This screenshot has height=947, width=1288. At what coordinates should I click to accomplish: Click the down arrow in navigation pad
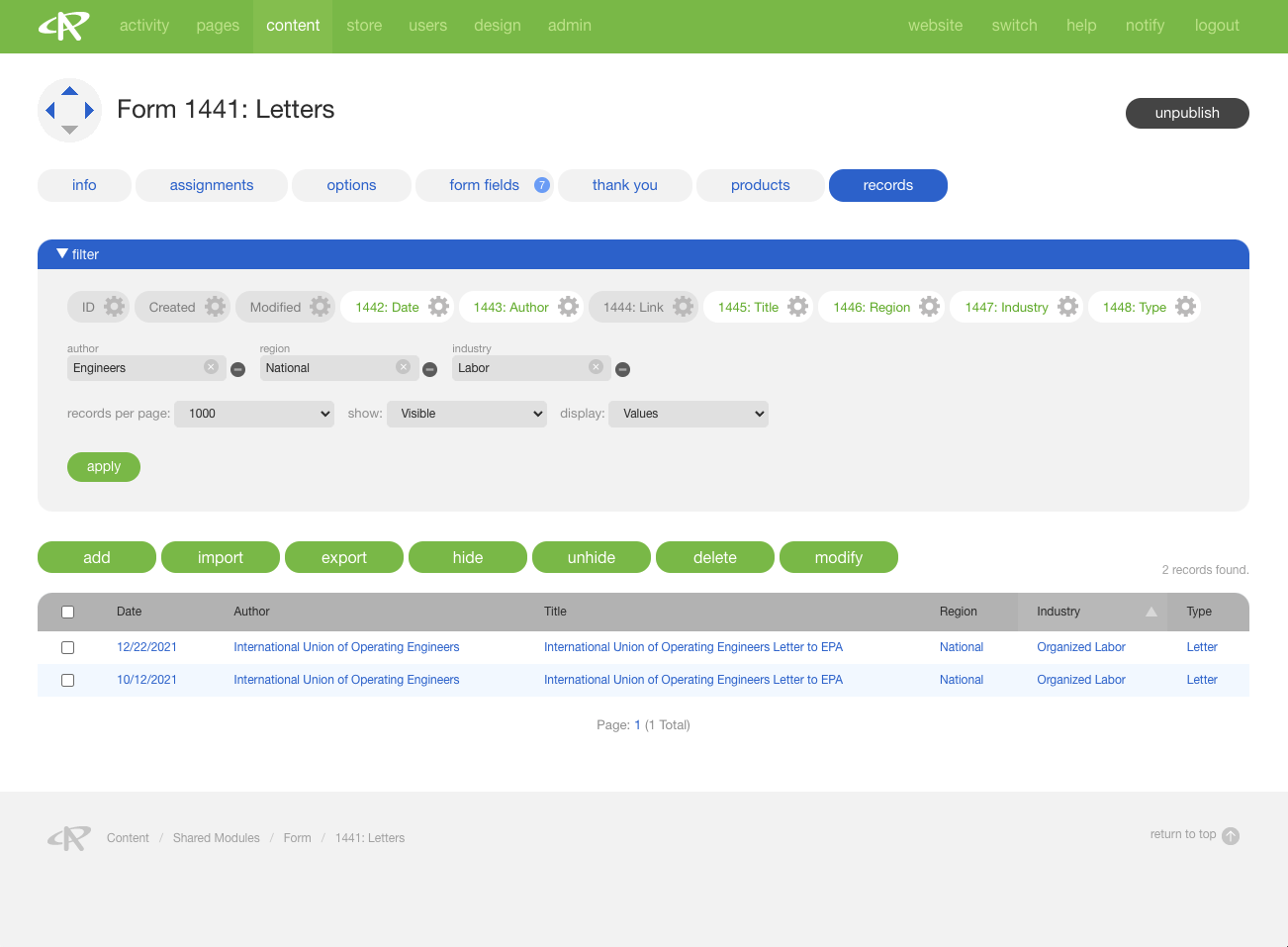coord(69,130)
